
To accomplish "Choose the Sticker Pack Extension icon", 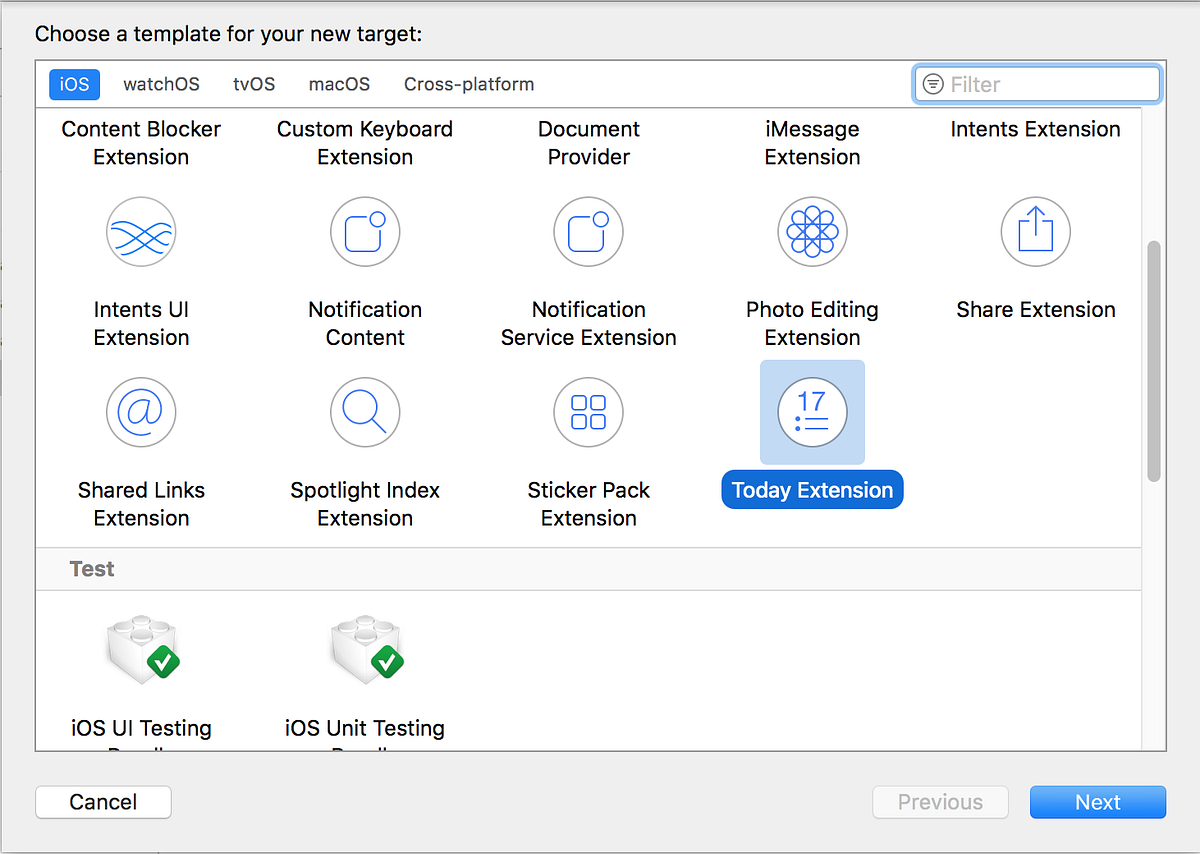I will [x=588, y=412].
